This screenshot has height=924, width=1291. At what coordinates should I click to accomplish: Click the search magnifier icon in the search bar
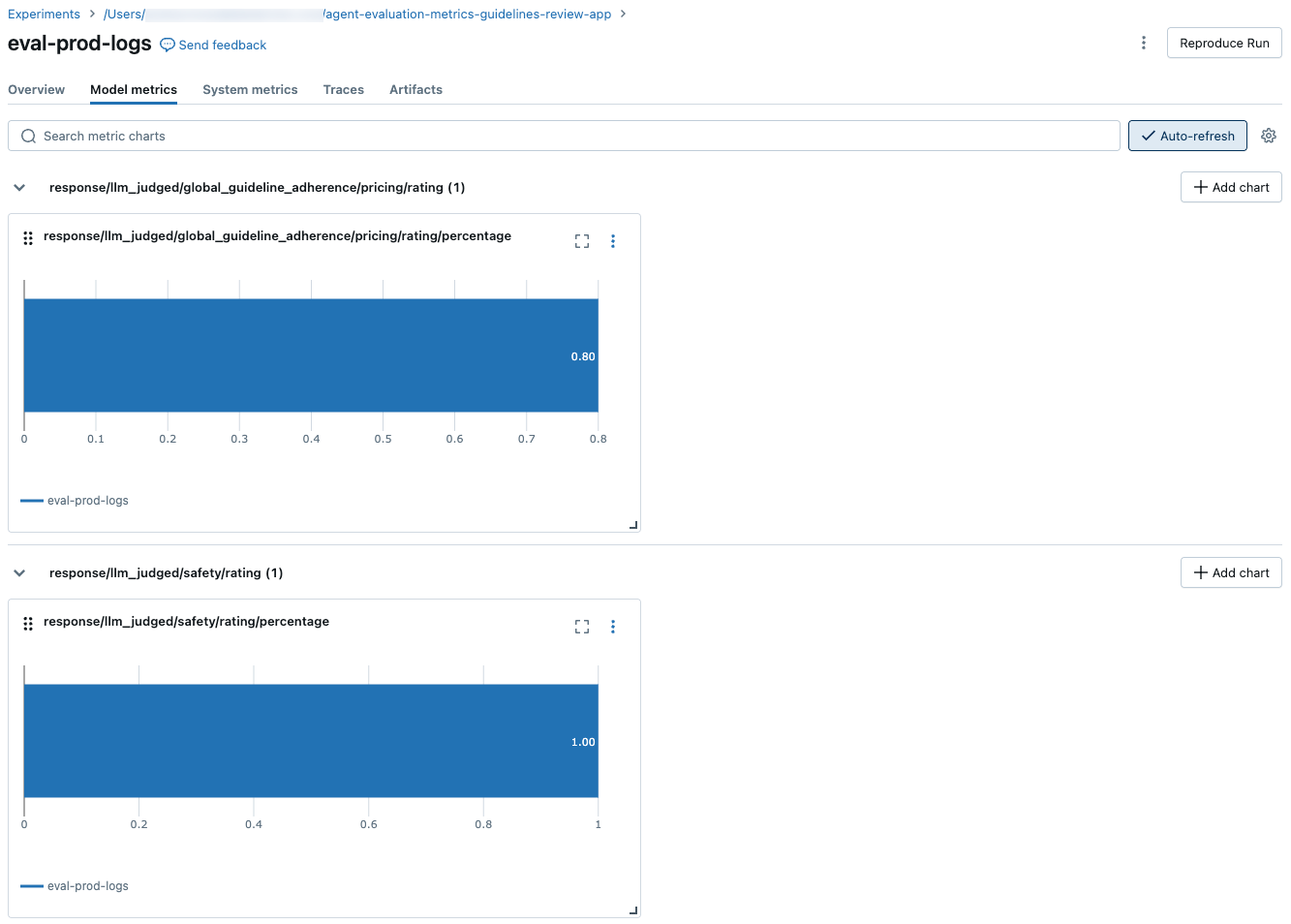[28, 136]
